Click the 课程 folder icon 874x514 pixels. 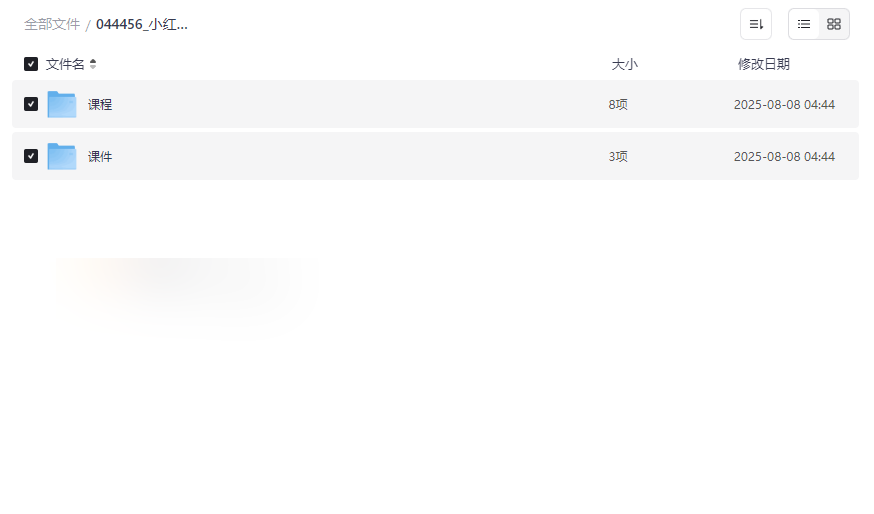[62, 104]
